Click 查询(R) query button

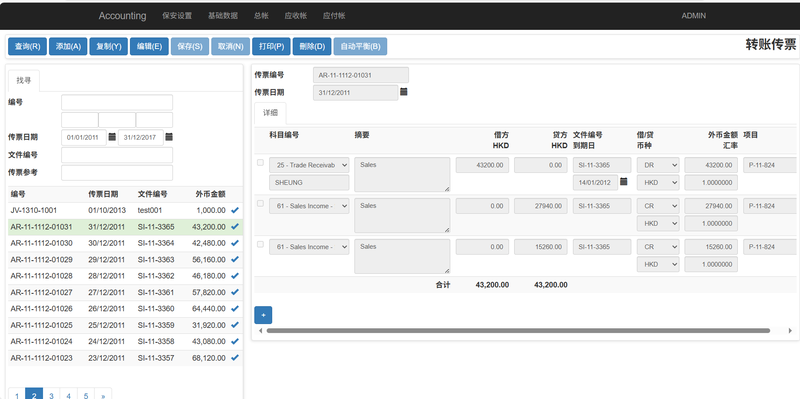point(28,46)
